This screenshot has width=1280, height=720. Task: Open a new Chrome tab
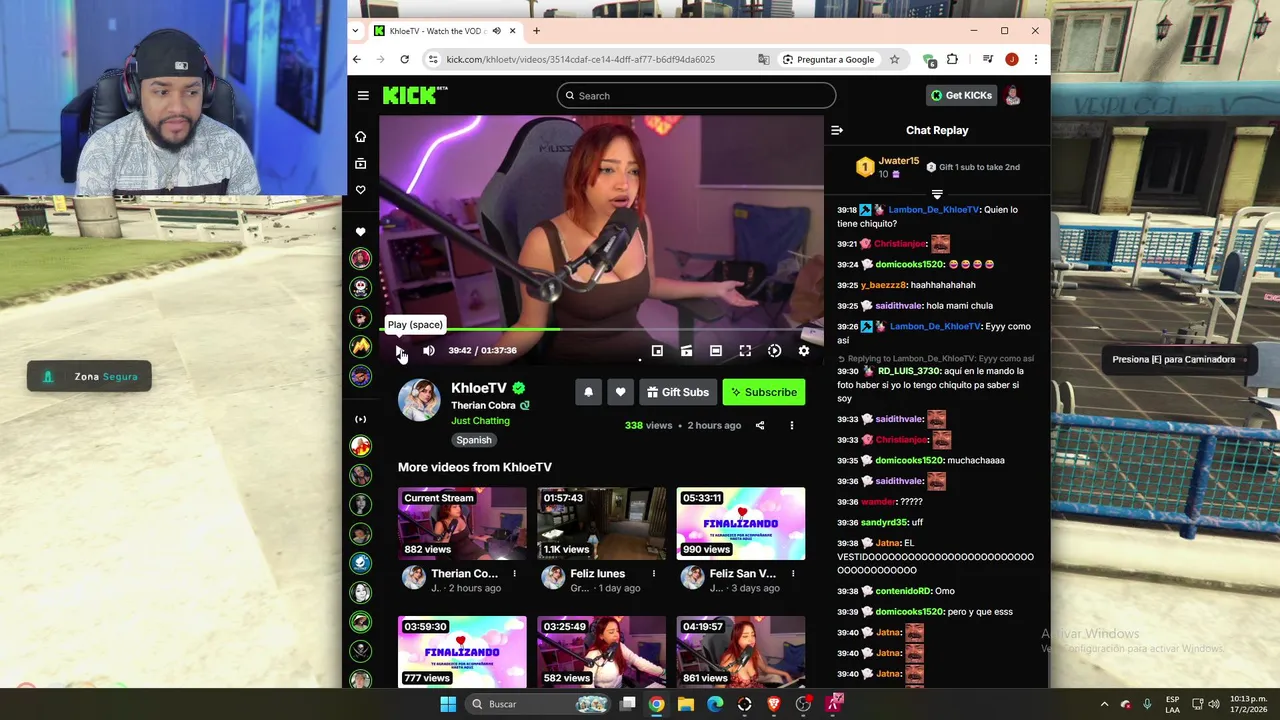pyautogui.click(x=536, y=31)
